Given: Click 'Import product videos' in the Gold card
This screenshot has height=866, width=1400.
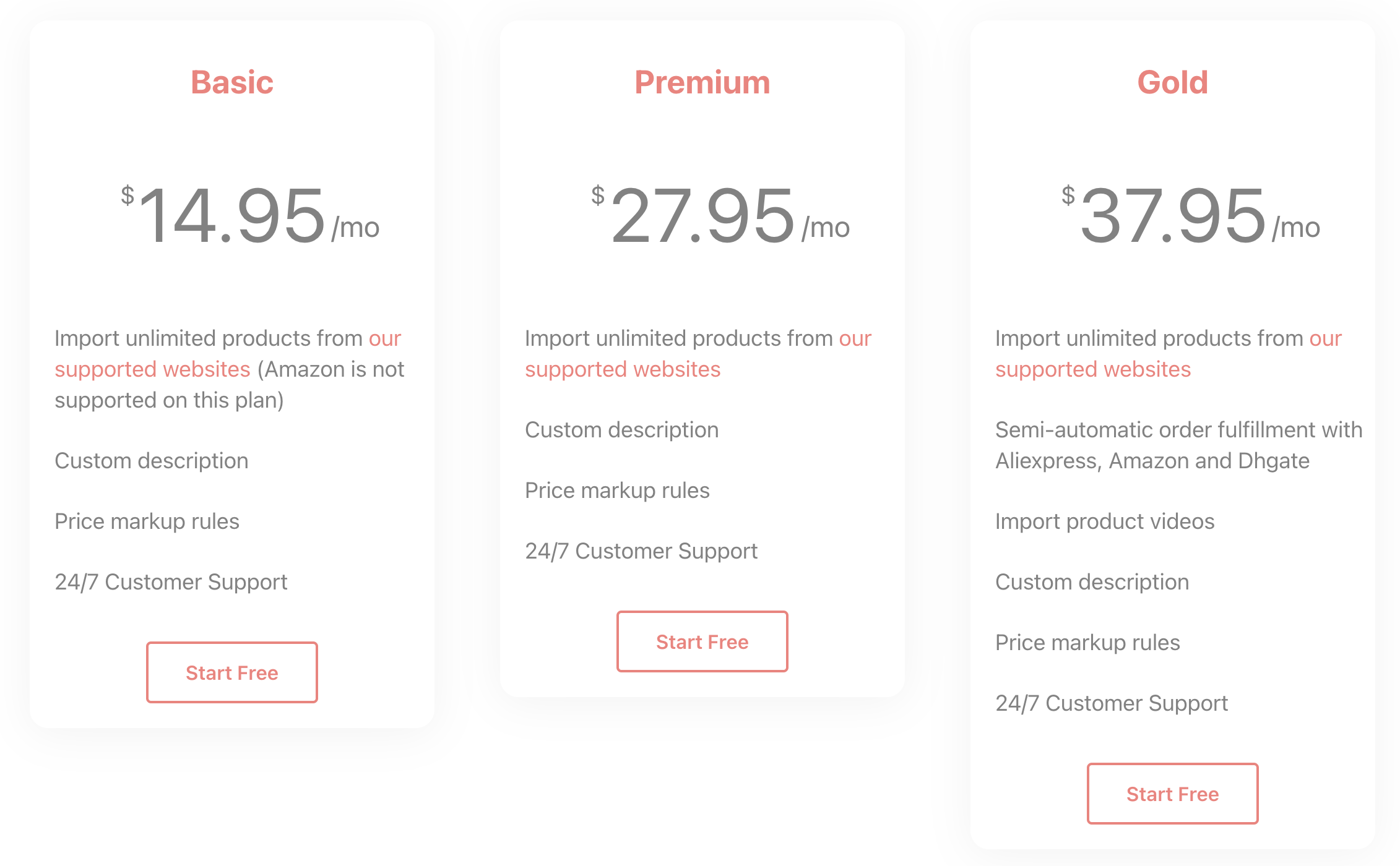Looking at the screenshot, I should pos(1105,521).
